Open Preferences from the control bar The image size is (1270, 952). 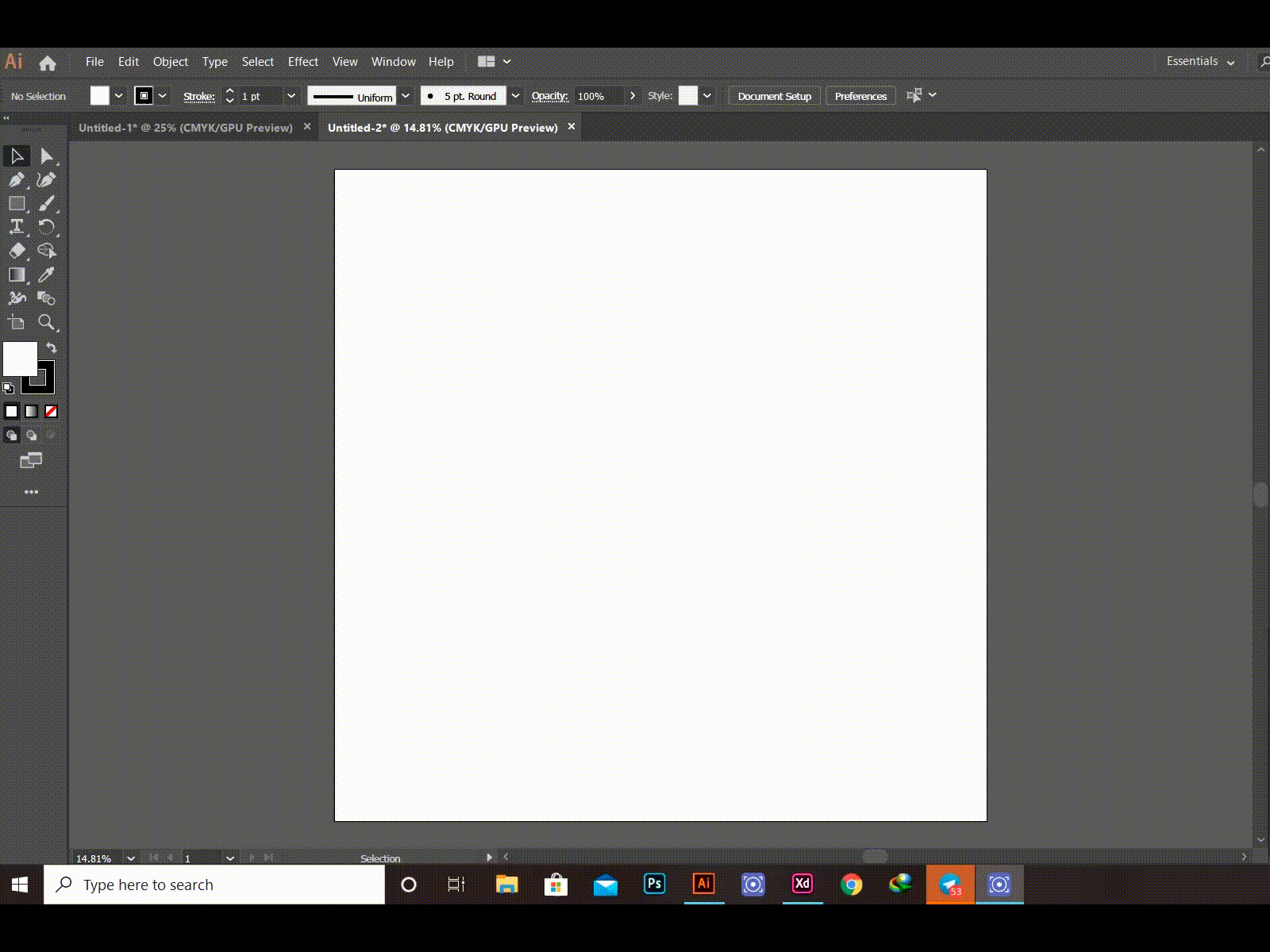(860, 96)
